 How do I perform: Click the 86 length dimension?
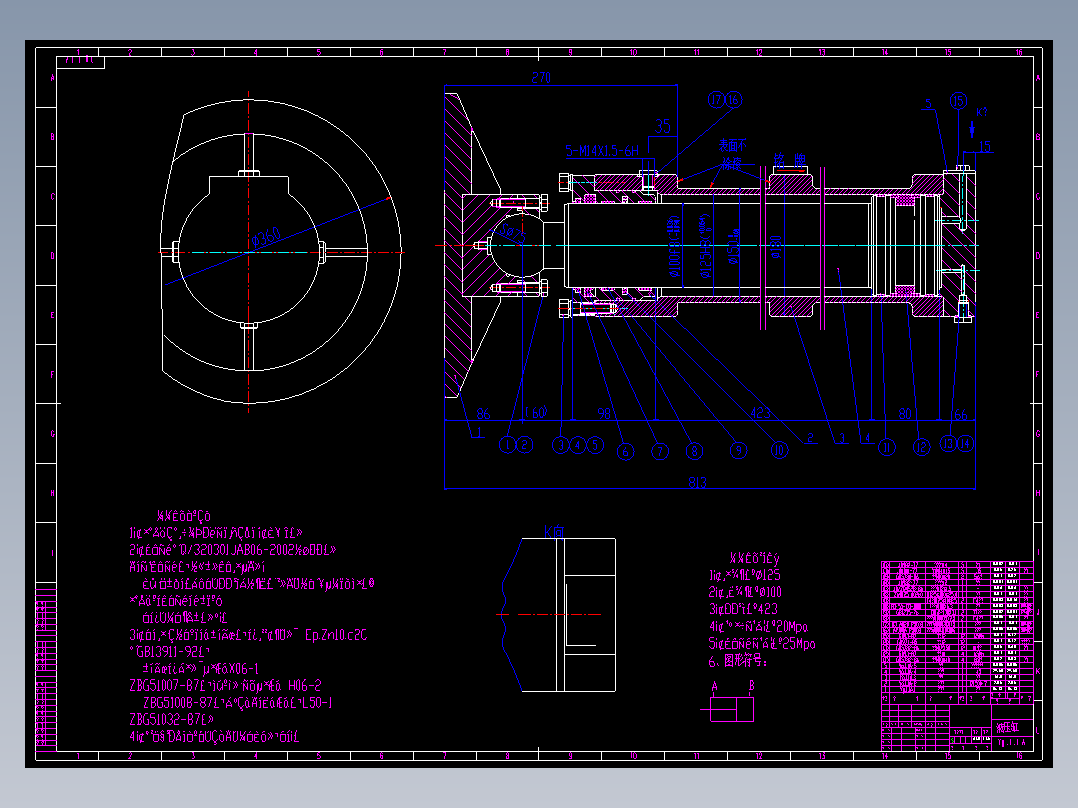[x=483, y=413]
